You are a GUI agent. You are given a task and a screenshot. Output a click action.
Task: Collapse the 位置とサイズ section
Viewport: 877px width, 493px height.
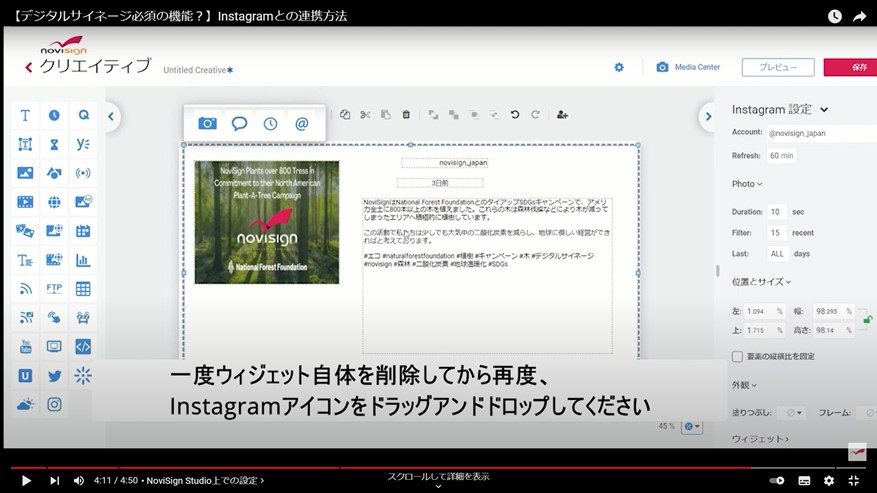[x=761, y=281]
